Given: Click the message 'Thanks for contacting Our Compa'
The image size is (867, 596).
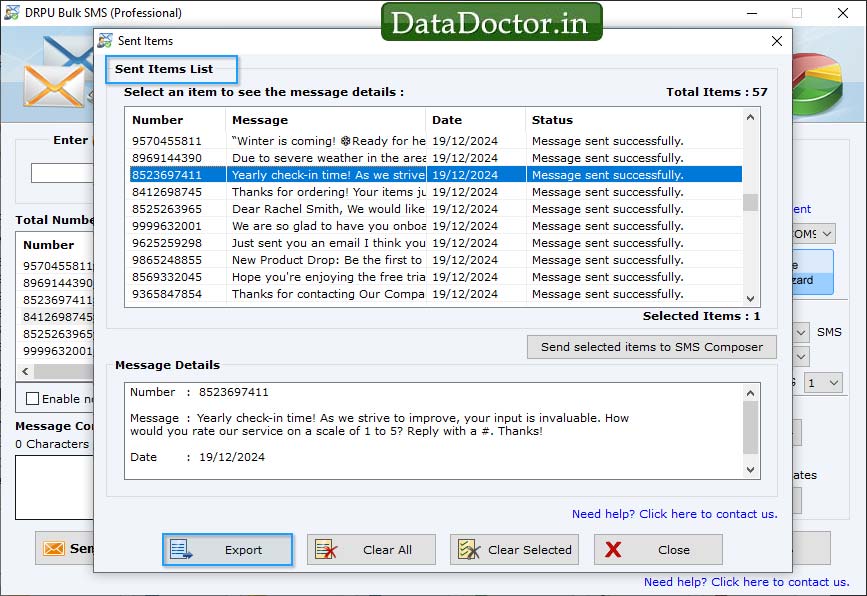Looking at the screenshot, I should (x=328, y=294).
